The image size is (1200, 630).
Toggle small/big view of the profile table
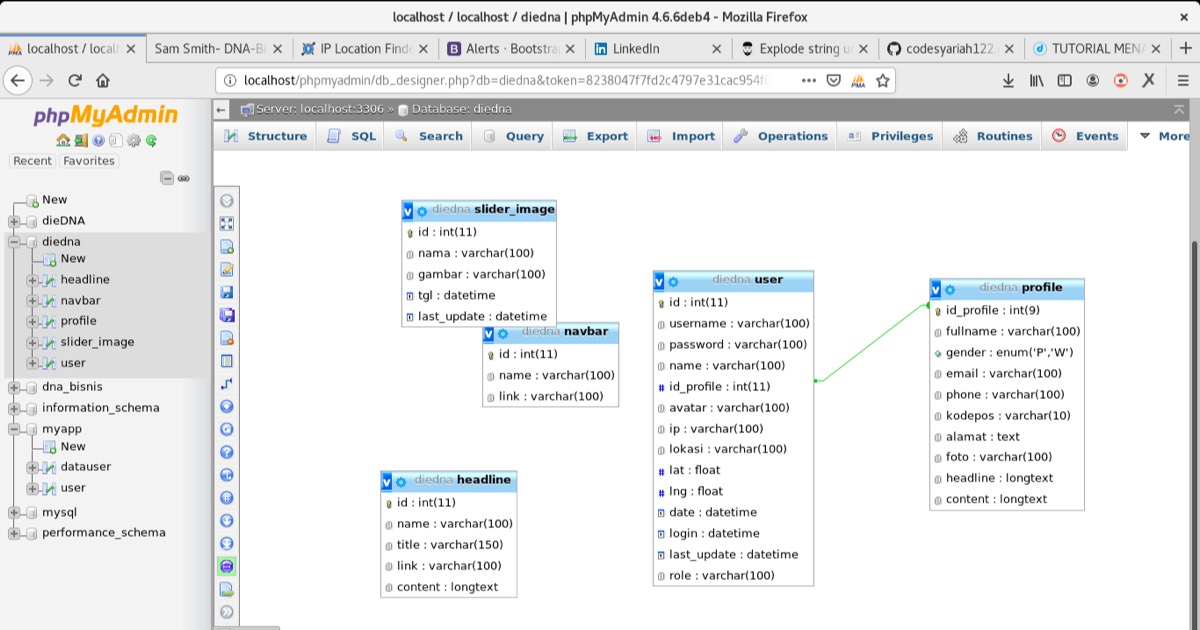coord(936,289)
